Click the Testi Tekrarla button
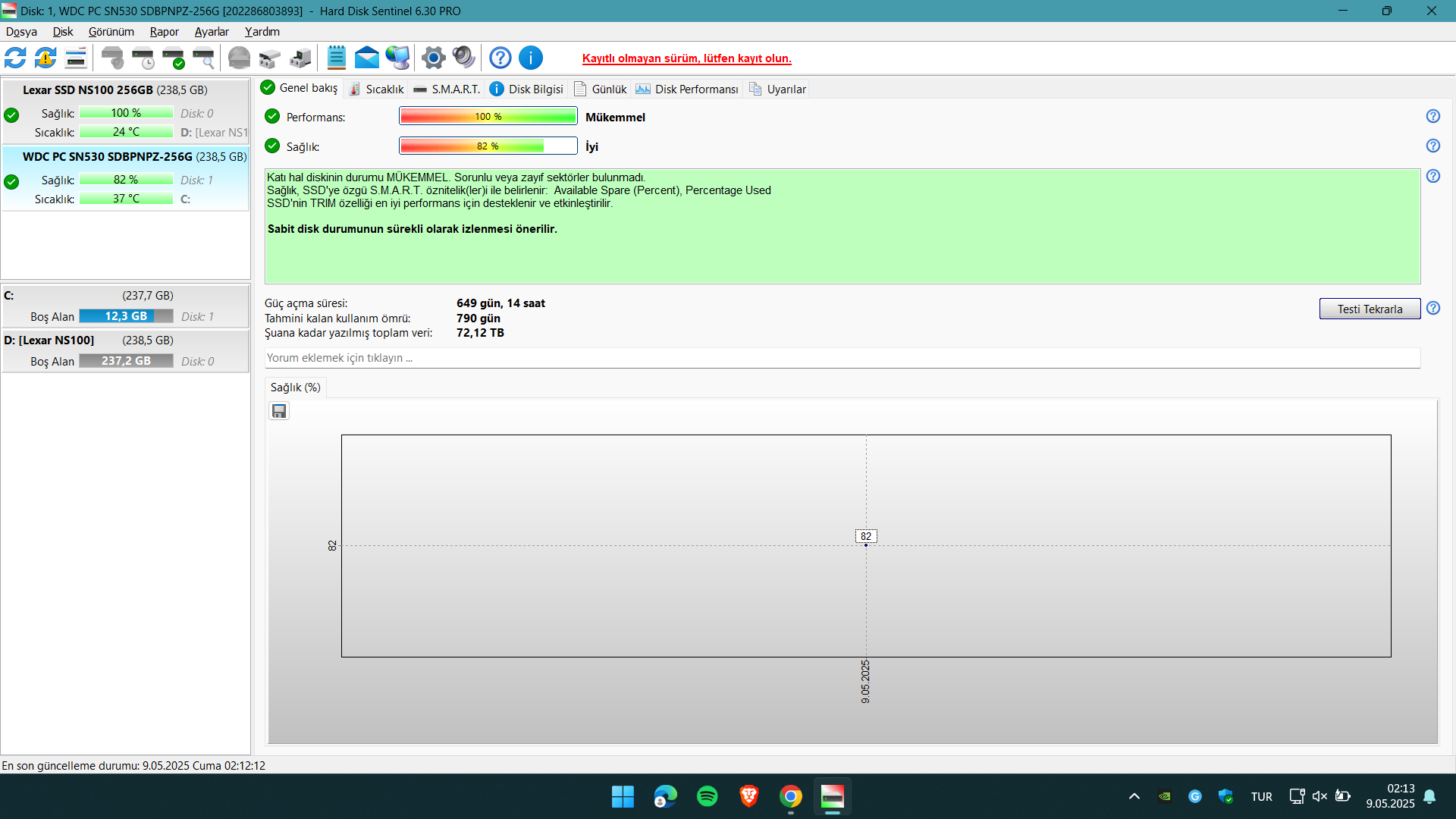The image size is (1456, 819). click(1370, 309)
